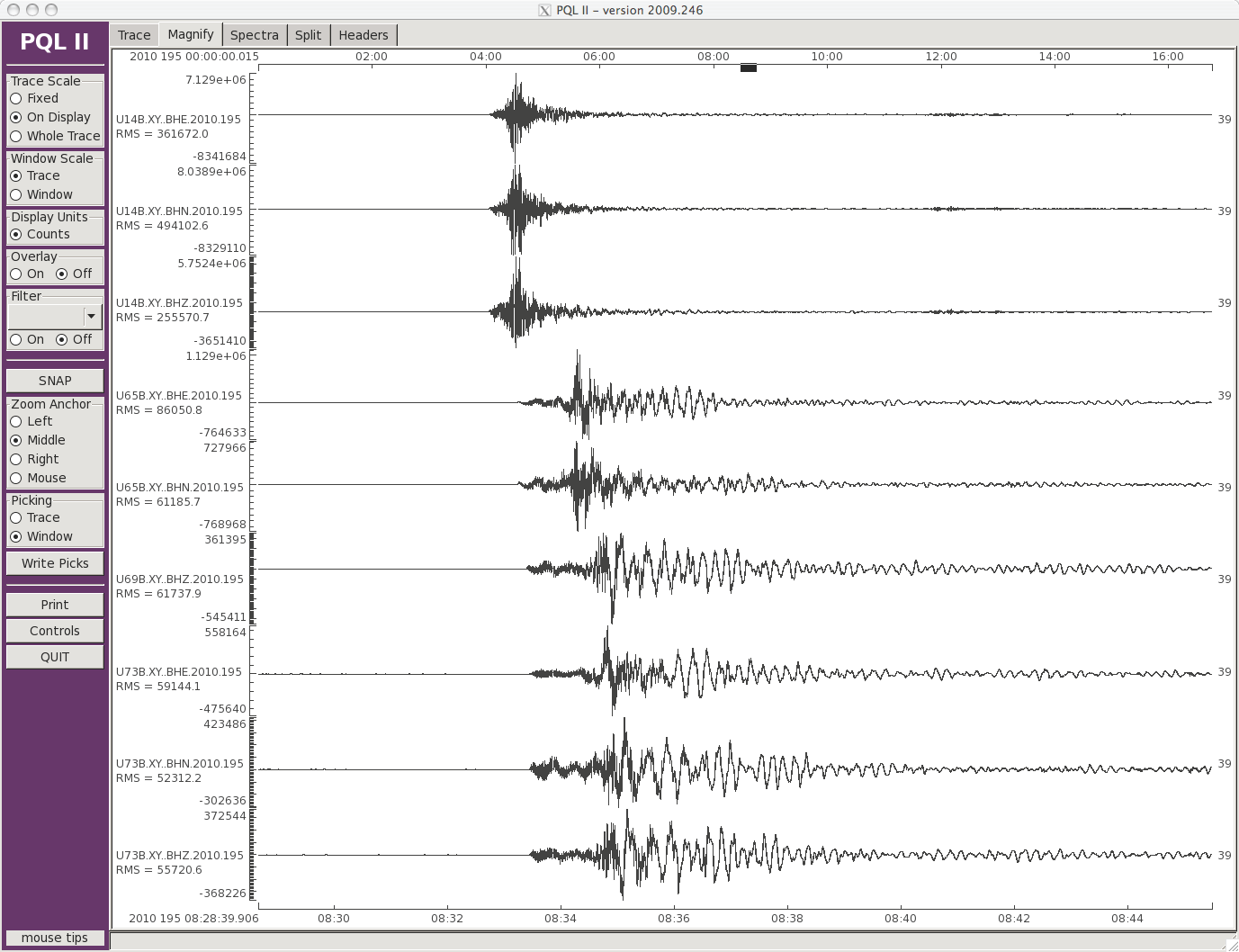The width and height of the screenshot is (1239, 952).
Task: Set Picking mode to Trace
Action: [16, 518]
